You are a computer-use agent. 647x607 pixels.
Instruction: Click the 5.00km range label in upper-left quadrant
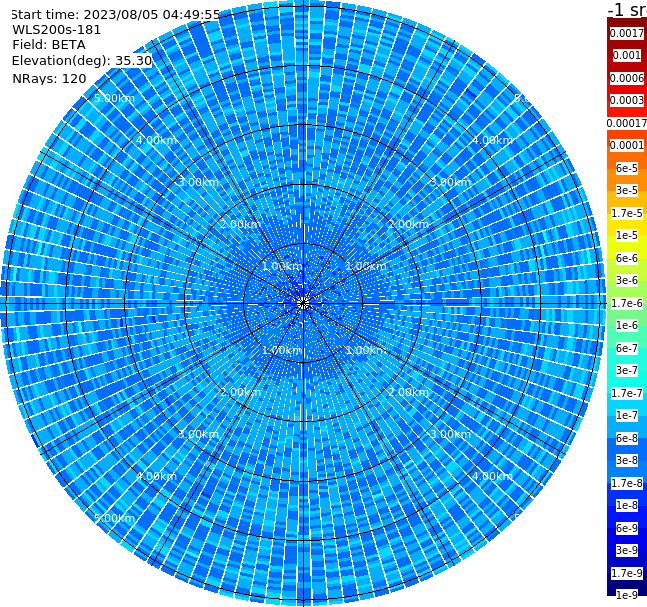tap(114, 98)
